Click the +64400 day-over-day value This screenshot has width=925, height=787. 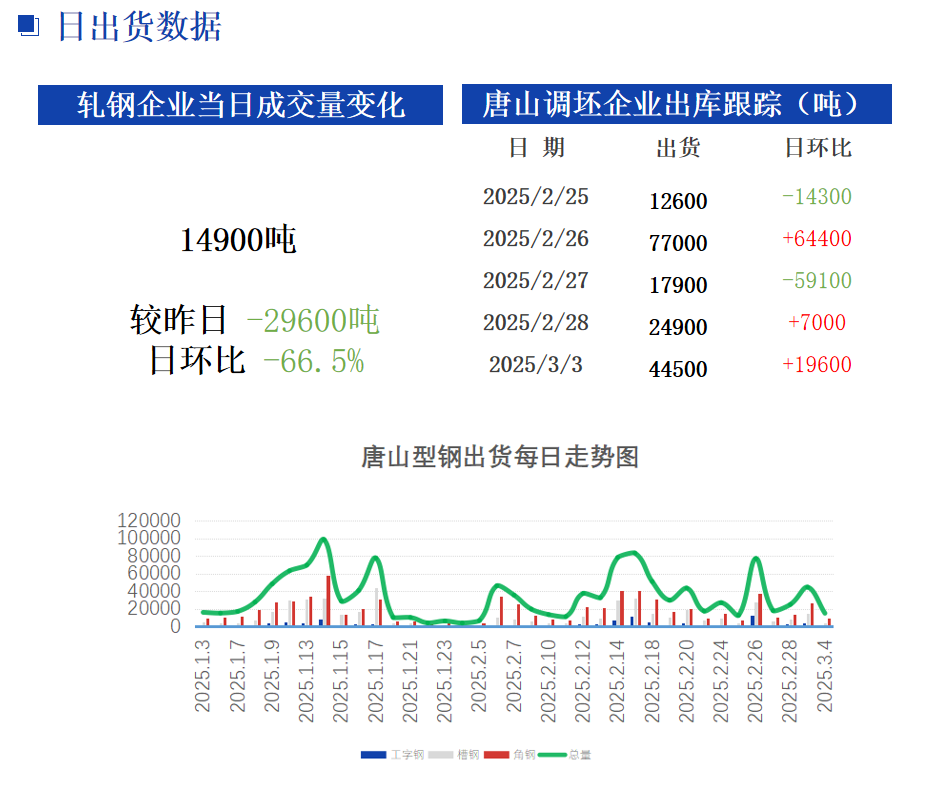pyautogui.click(x=817, y=239)
